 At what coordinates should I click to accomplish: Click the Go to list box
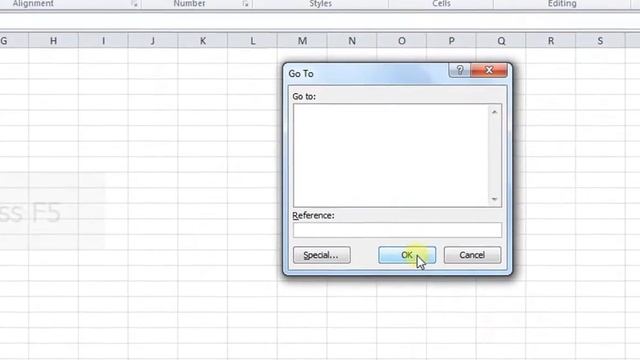[391, 155]
